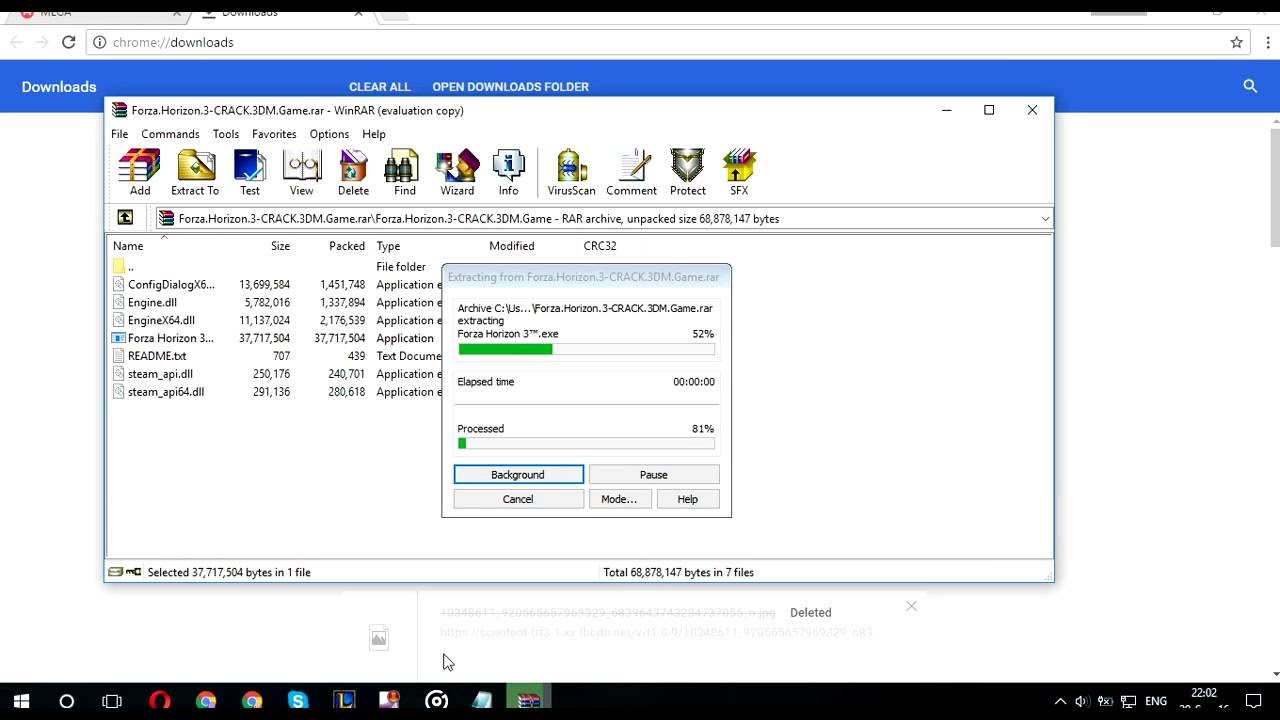1280x720 pixels.
Task: Click the View toolbar icon
Action: [301, 172]
